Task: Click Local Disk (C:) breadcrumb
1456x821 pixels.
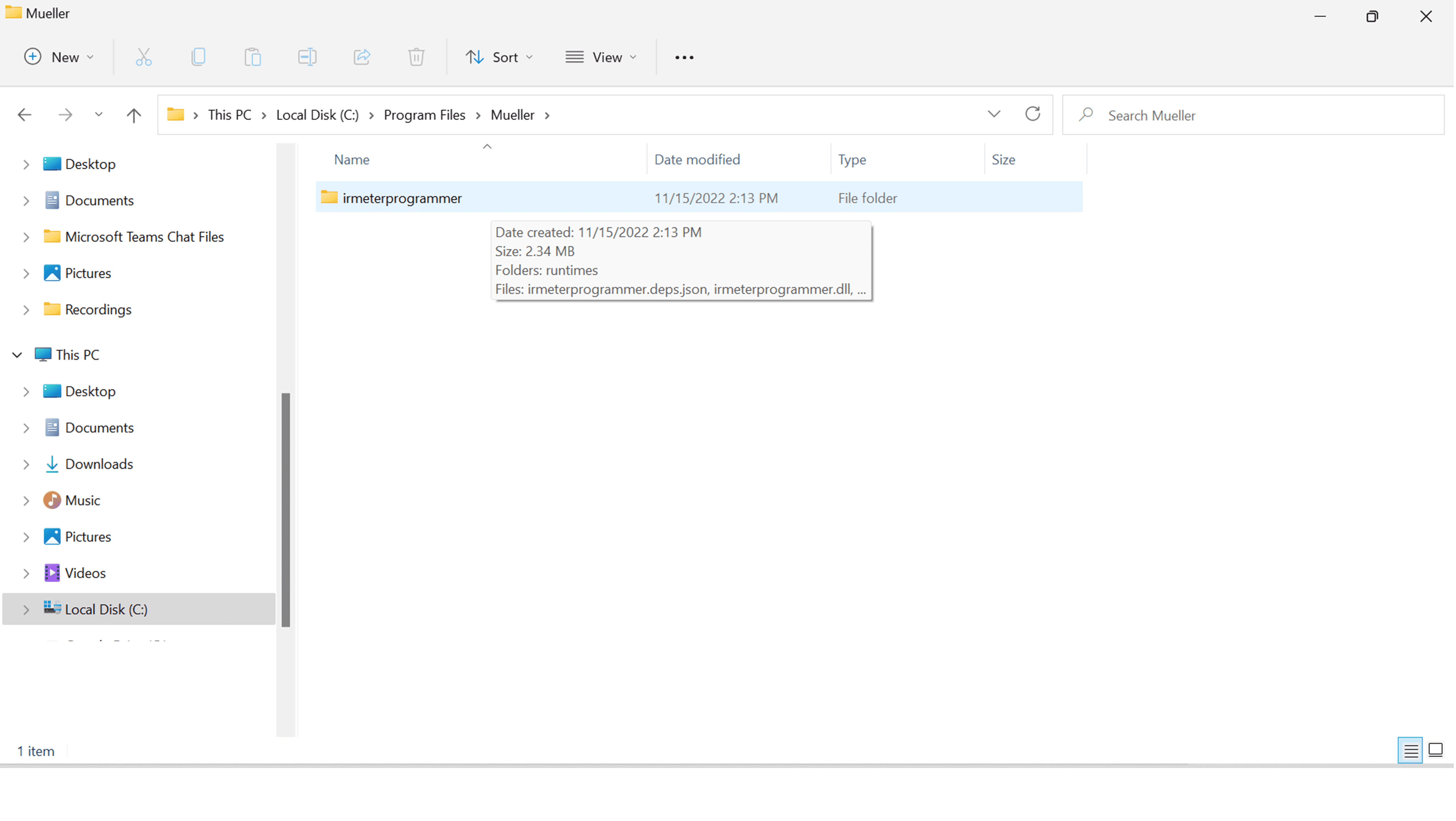Action: coord(318,115)
